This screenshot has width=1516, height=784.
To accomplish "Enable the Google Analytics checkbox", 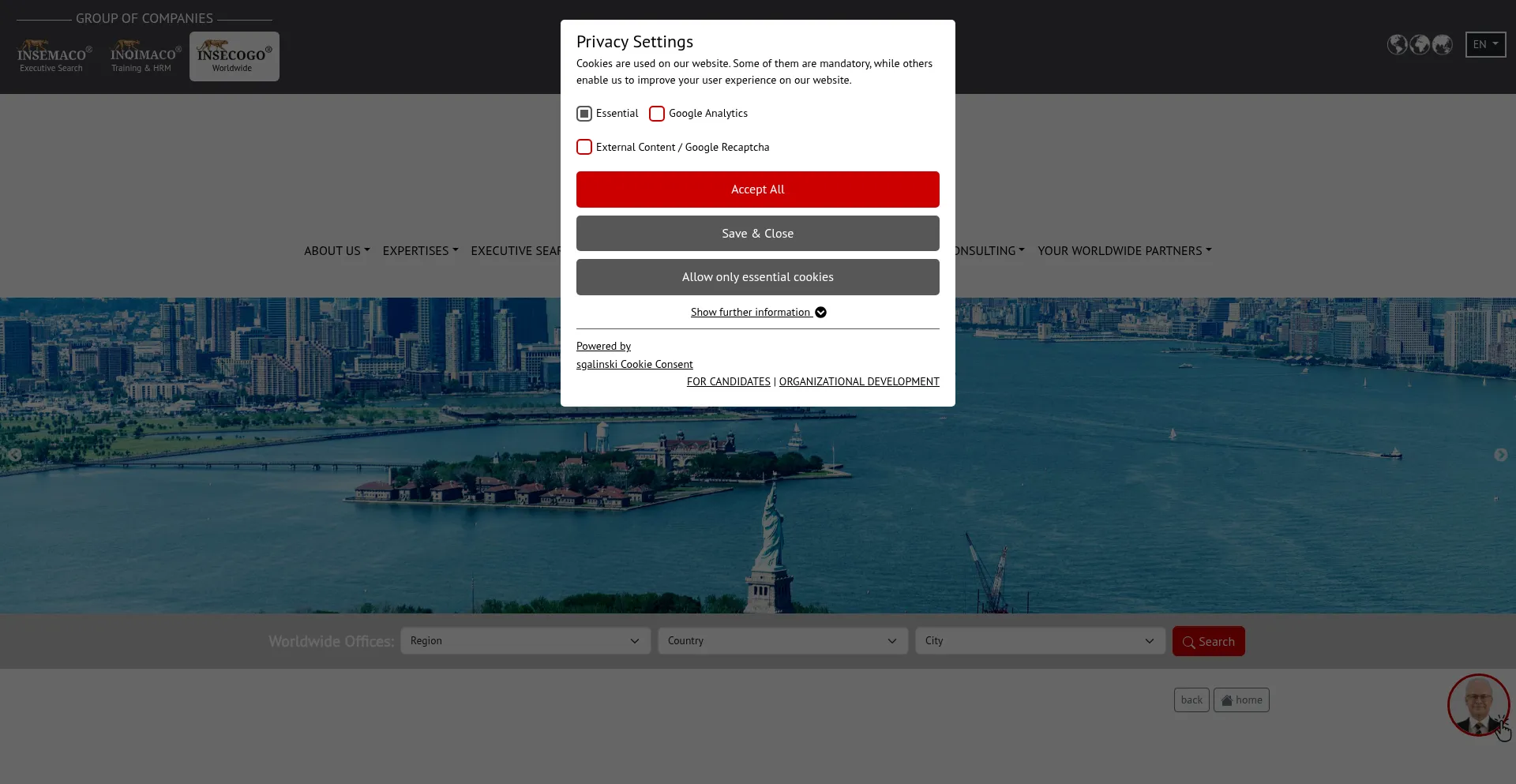I will (x=657, y=114).
